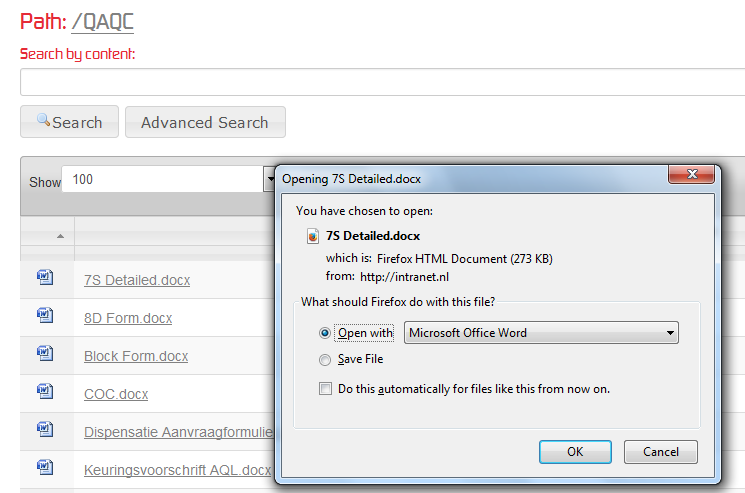The image size is (745, 493).
Task: Check Do this automatically for files checkbox
Action: (325, 389)
